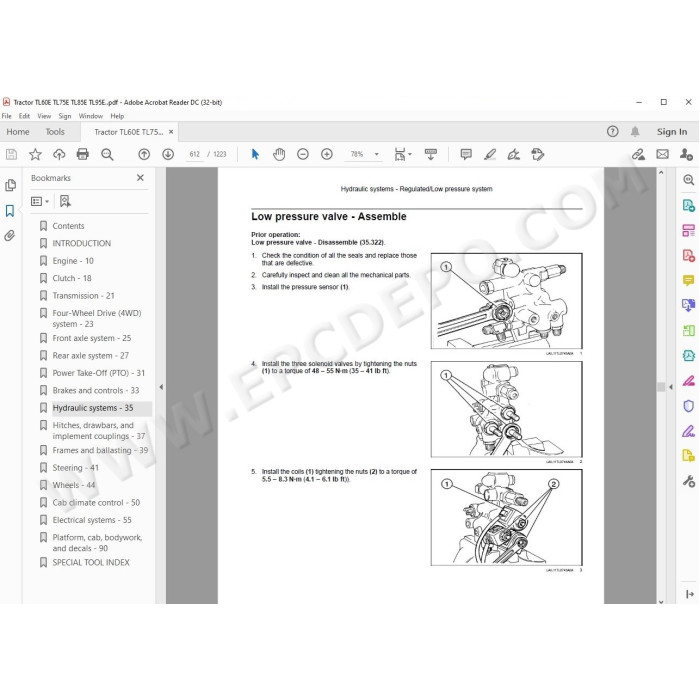Open fit page options dropdown

point(403,154)
